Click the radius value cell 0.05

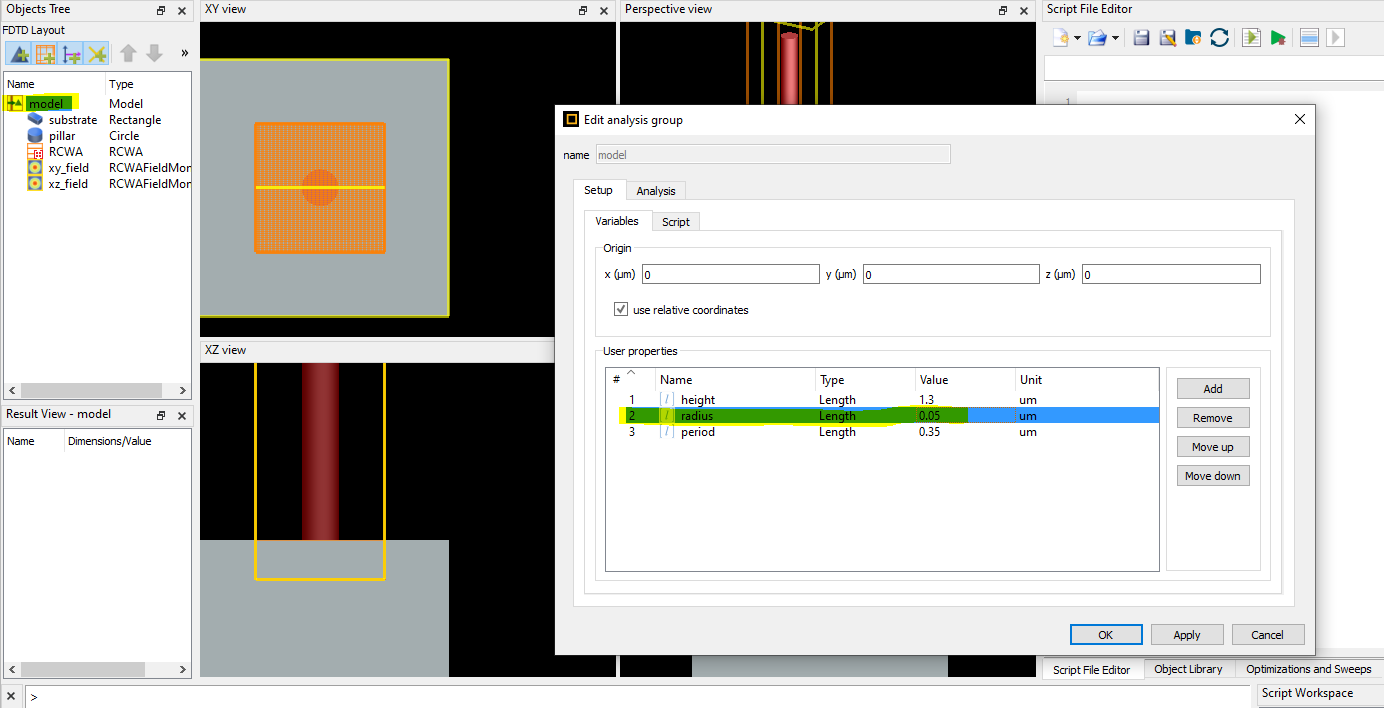point(965,416)
